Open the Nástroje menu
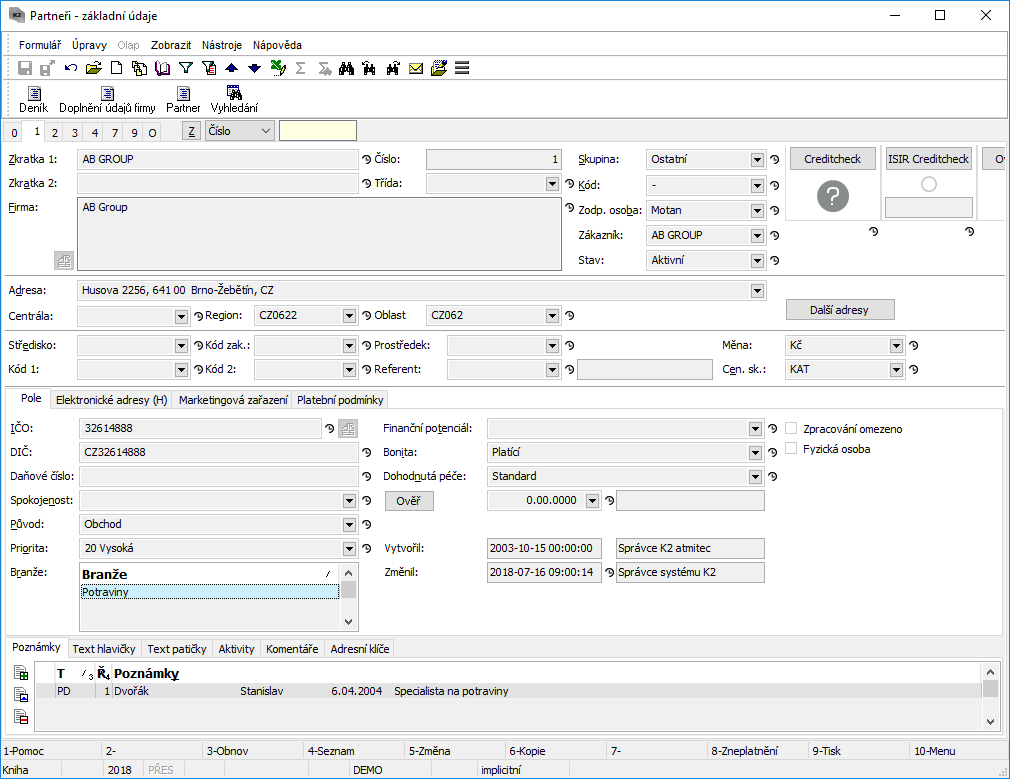Image resolution: width=1010 pixels, height=779 pixels. click(x=221, y=45)
